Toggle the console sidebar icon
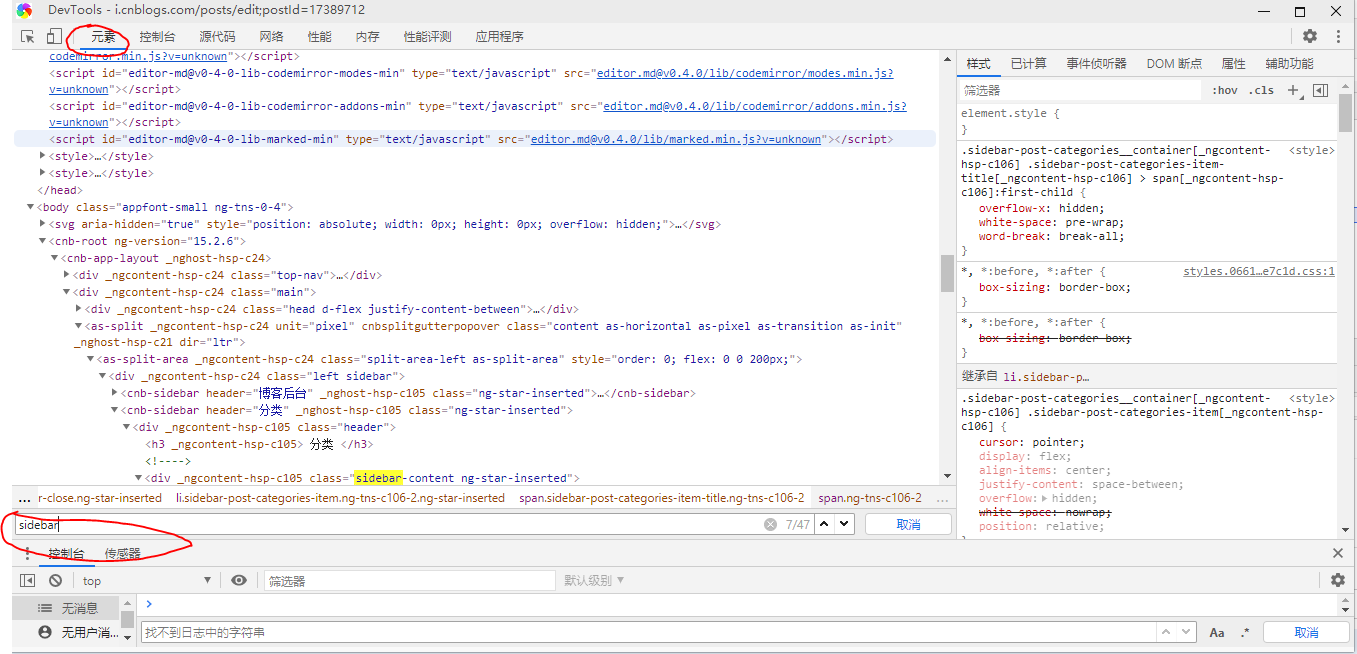The height and width of the screenshot is (654, 1357). 28,580
